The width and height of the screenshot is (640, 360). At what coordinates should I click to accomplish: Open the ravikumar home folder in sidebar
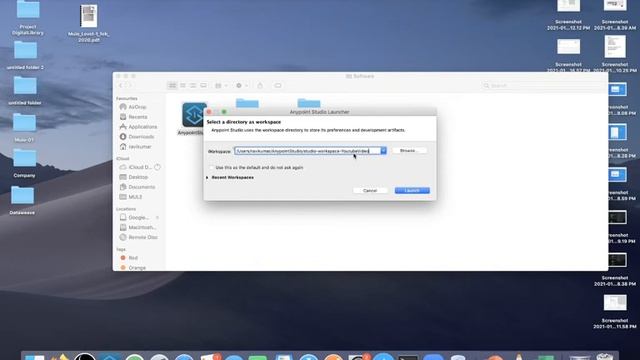tap(139, 147)
